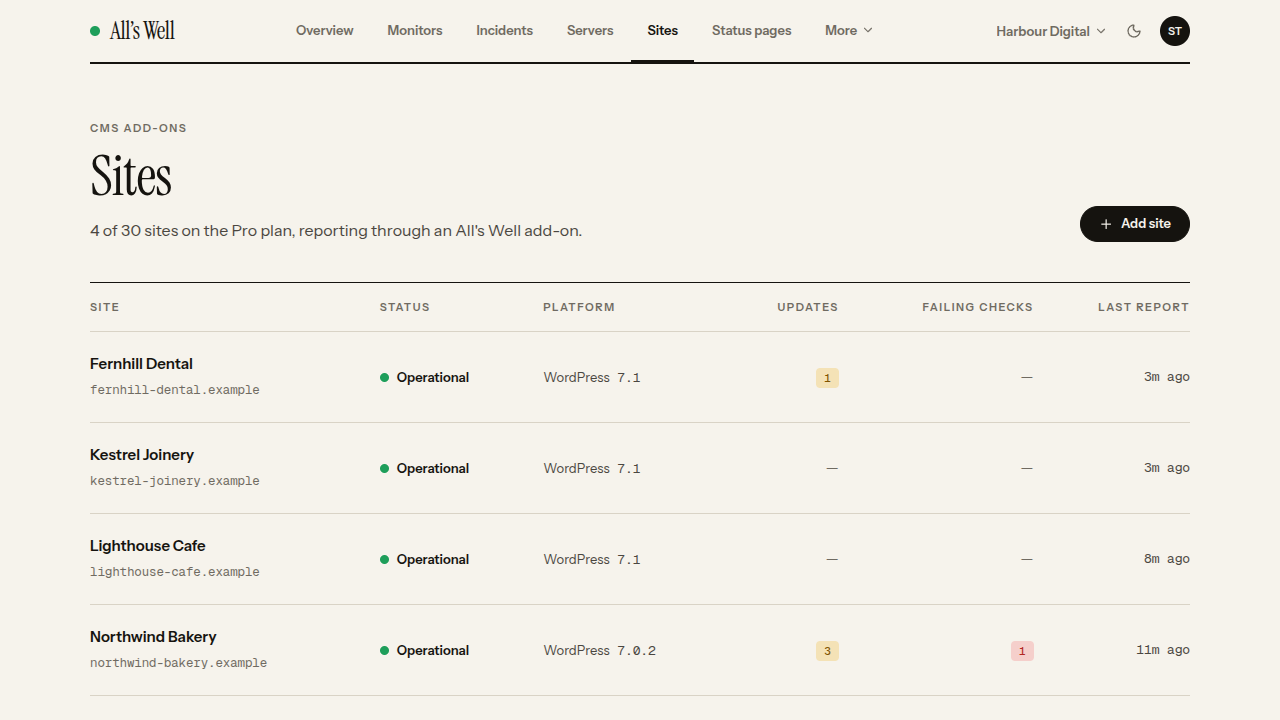Open the Incidents tab
Screen dimensions: 1280x720
[504, 31]
